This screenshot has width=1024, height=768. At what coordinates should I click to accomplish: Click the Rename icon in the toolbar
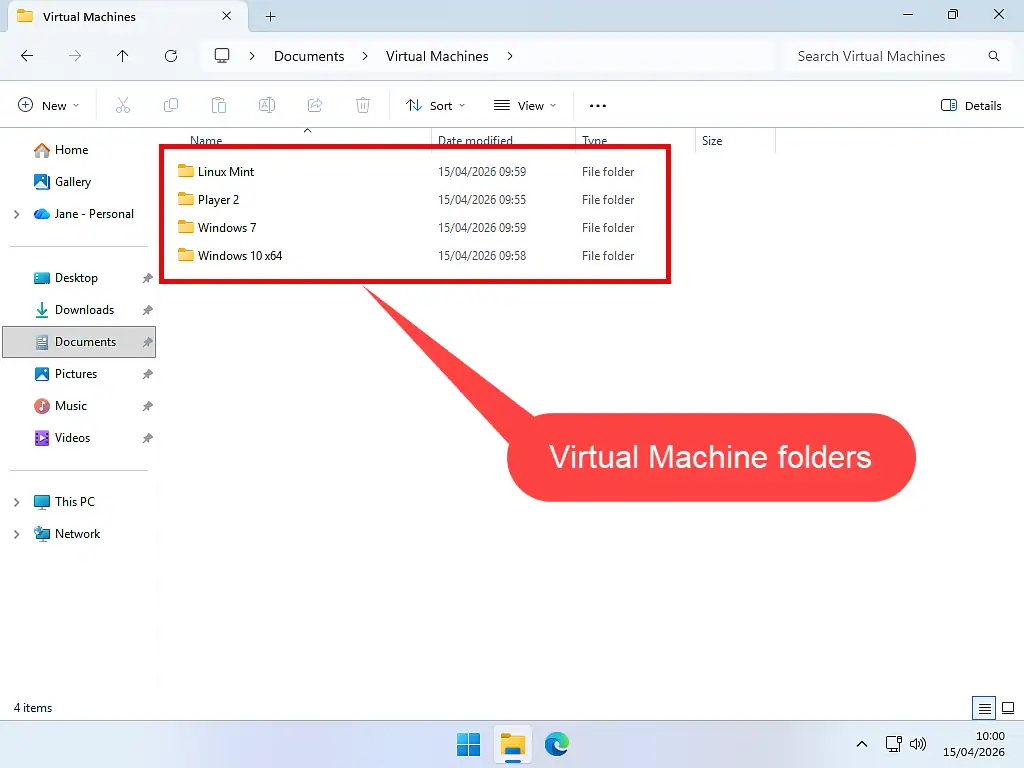(x=267, y=105)
